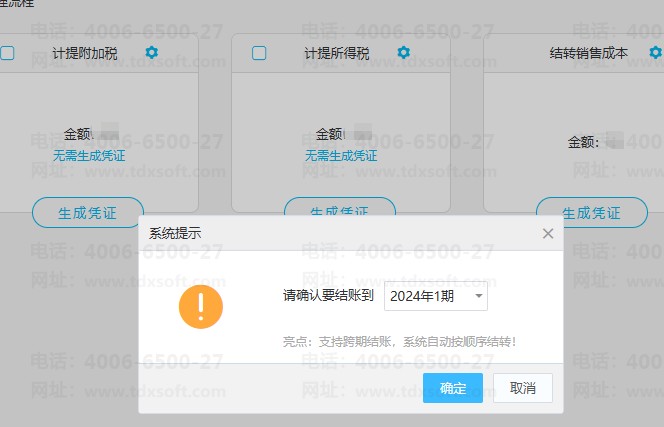
Task: Select the 计提附加税 card title
Action: [84, 53]
